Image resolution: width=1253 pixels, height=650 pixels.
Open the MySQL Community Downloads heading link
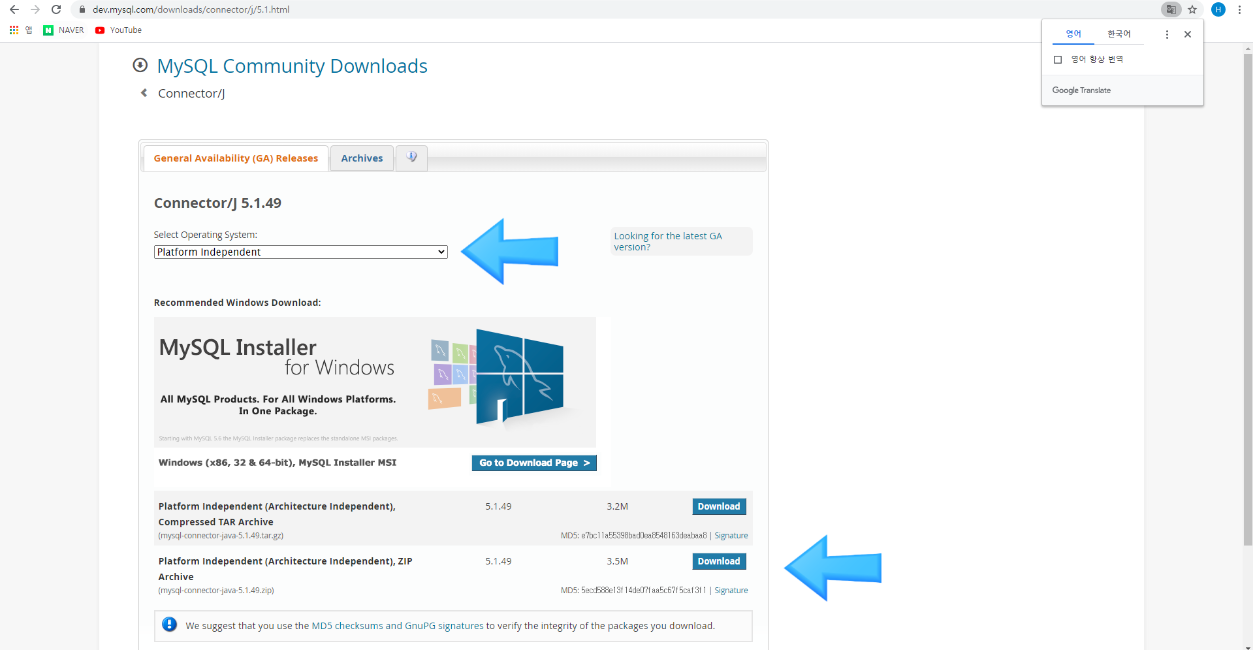click(x=292, y=66)
